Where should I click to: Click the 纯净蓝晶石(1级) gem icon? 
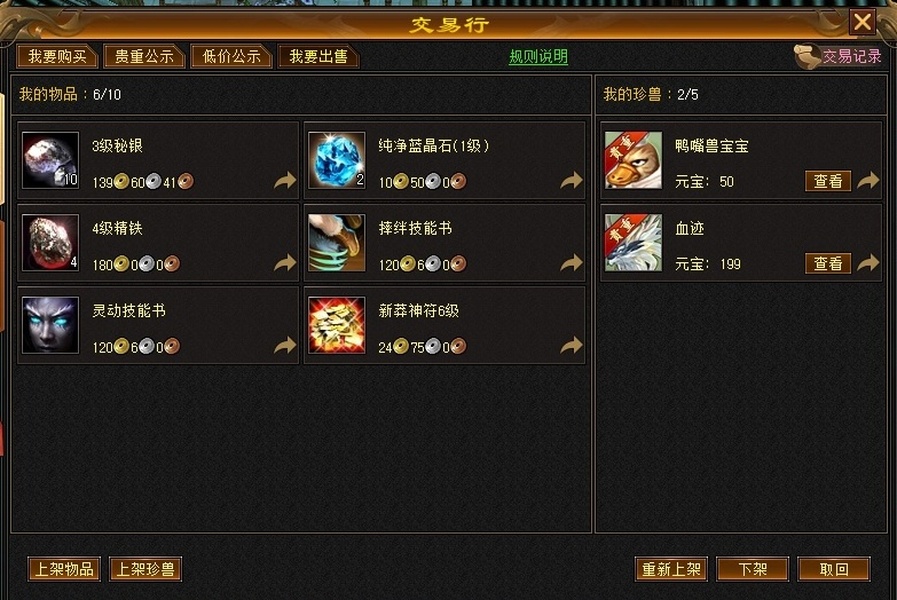pyautogui.click(x=336, y=160)
